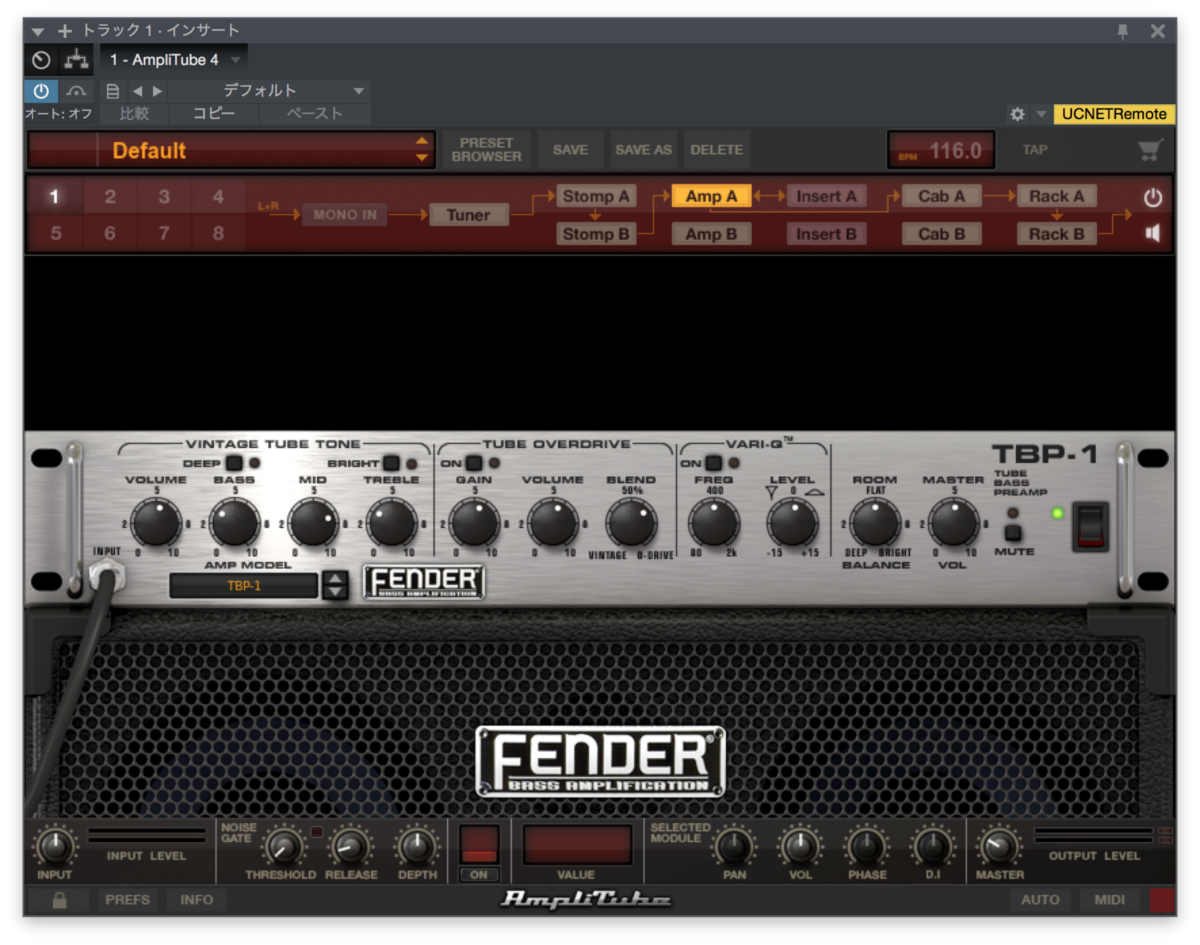Viewport: 1200px width, 945px height.
Task: Open the gear settings icon beside UCNETRemote
Action: pyautogui.click(x=1017, y=114)
